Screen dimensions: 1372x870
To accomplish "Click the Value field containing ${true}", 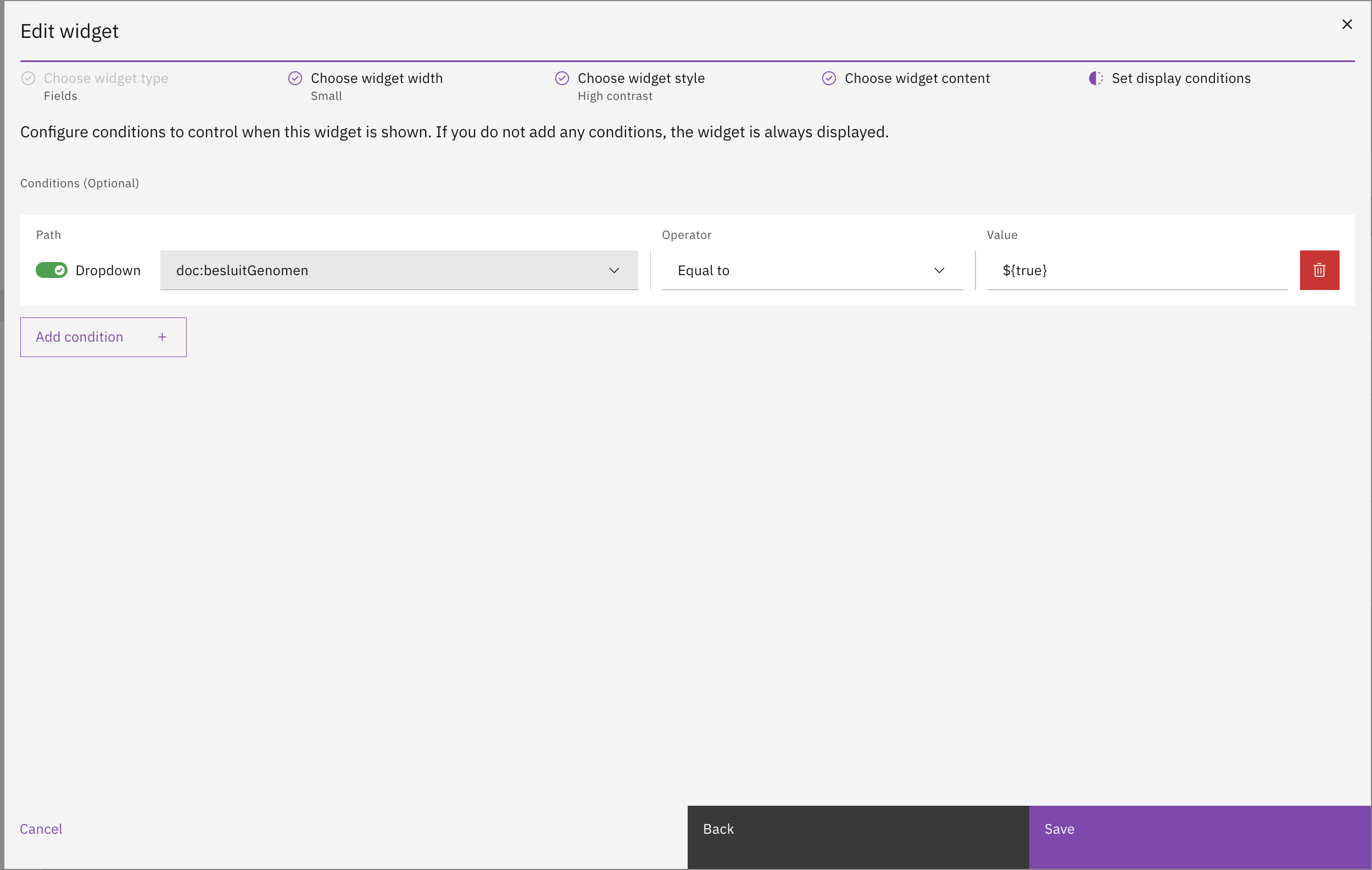I will [1136, 270].
